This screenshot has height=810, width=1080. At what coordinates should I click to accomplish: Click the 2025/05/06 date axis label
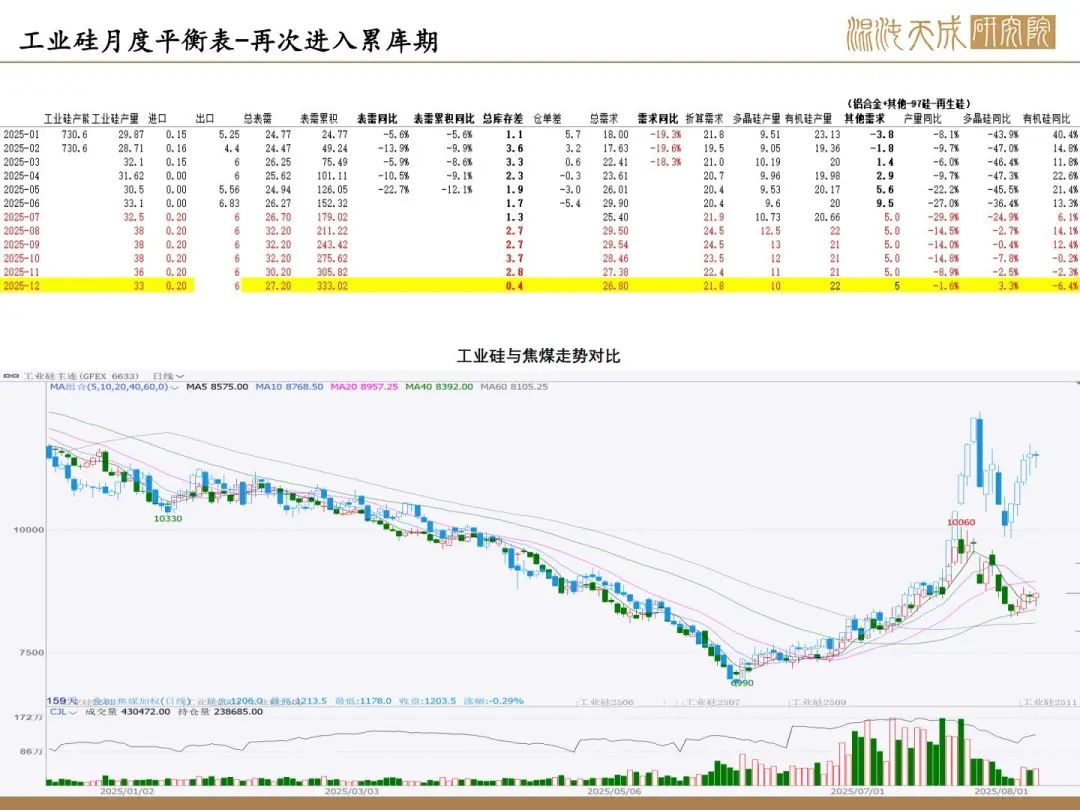[x=614, y=791]
